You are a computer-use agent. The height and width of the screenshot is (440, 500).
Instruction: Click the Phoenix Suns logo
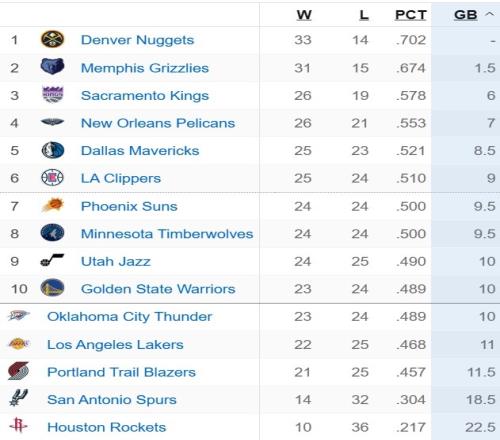[x=53, y=205]
